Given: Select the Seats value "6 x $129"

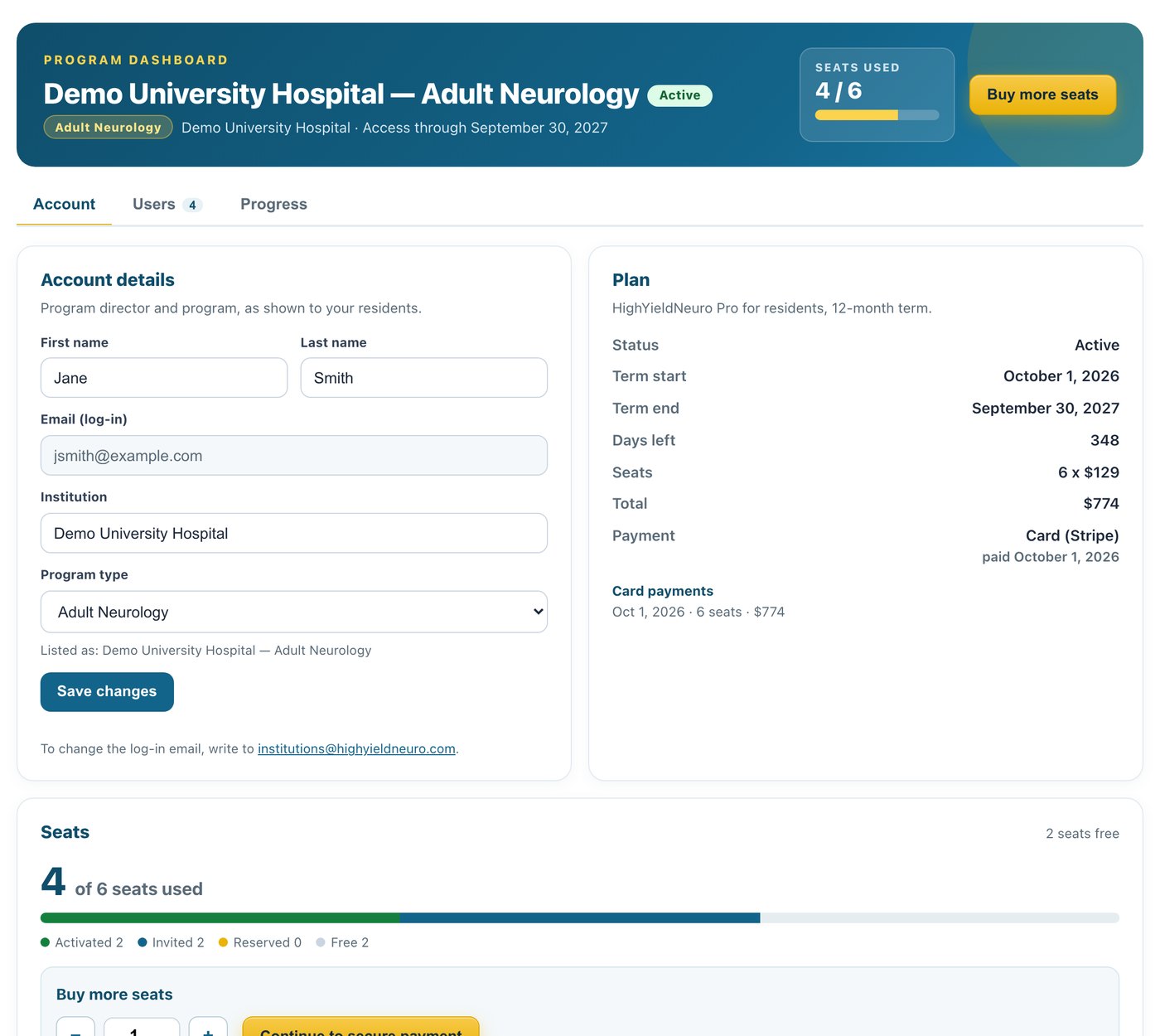Looking at the screenshot, I should pyautogui.click(x=1089, y=472).
